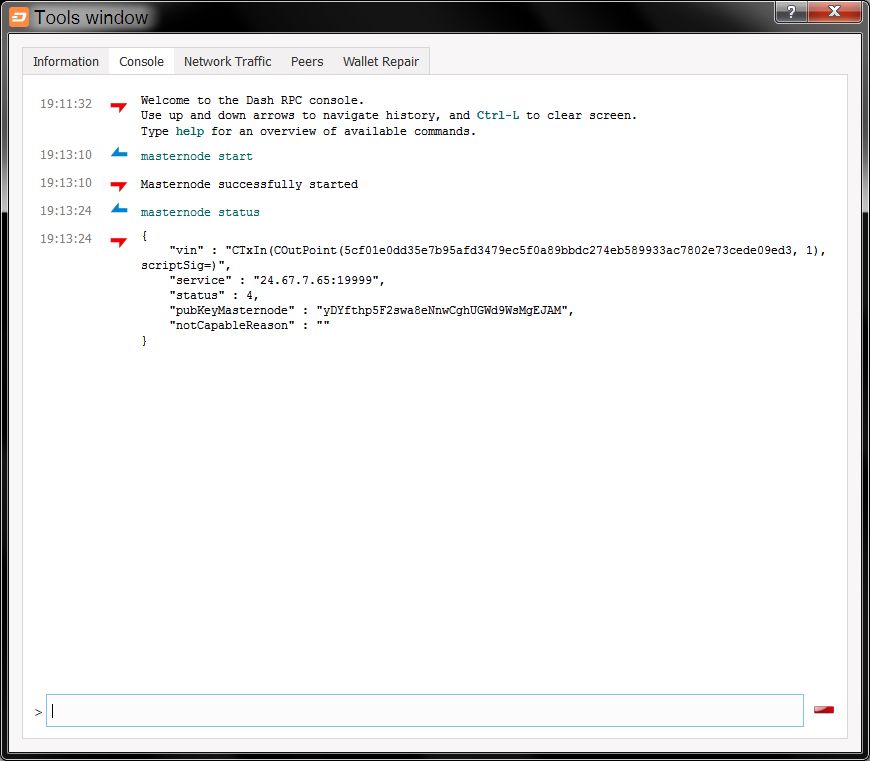Click 'Masternode successfully started' message
The width and height of the screenshot is (870, 761).
249,184
